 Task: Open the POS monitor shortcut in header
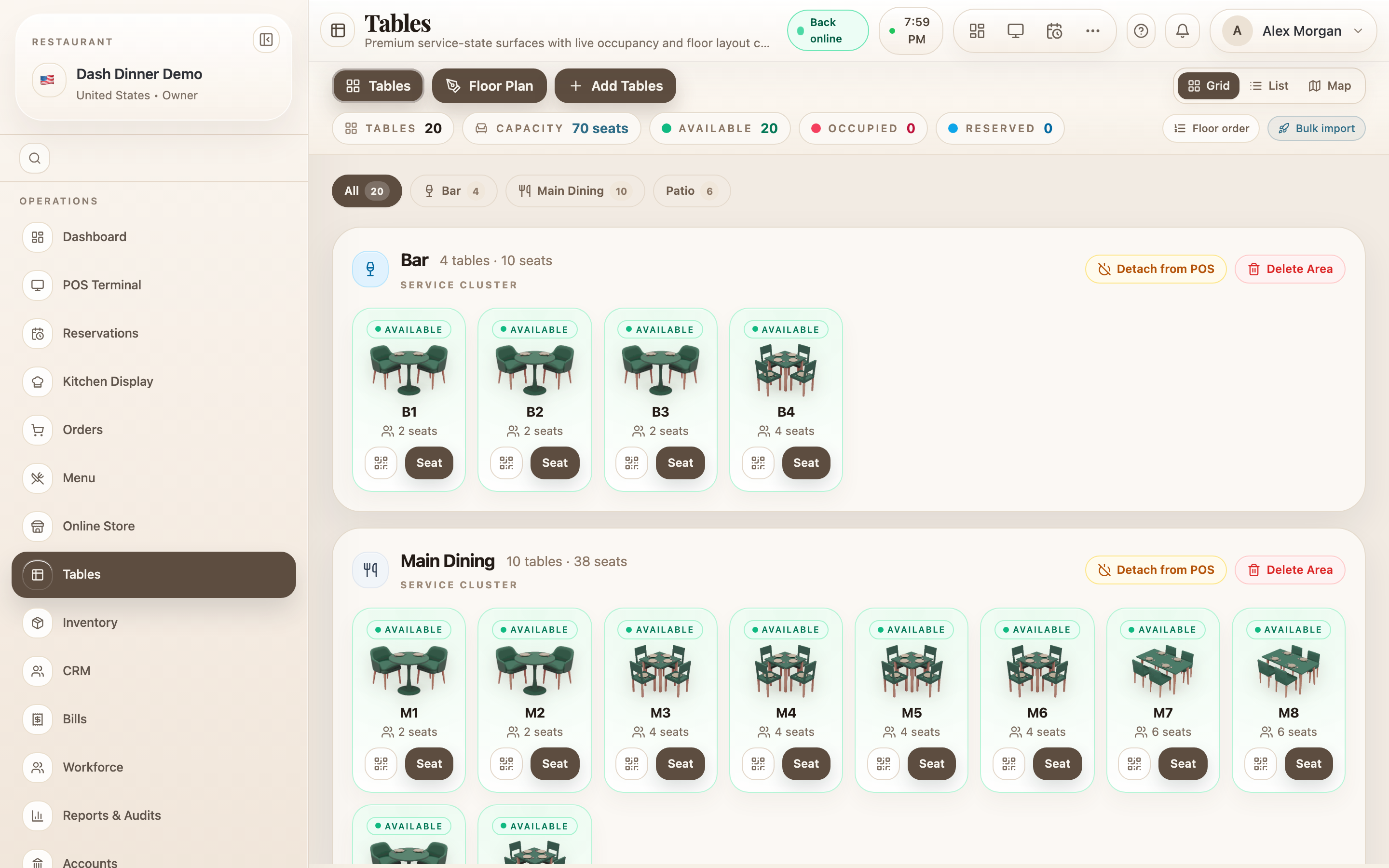tap(1015, 31)
